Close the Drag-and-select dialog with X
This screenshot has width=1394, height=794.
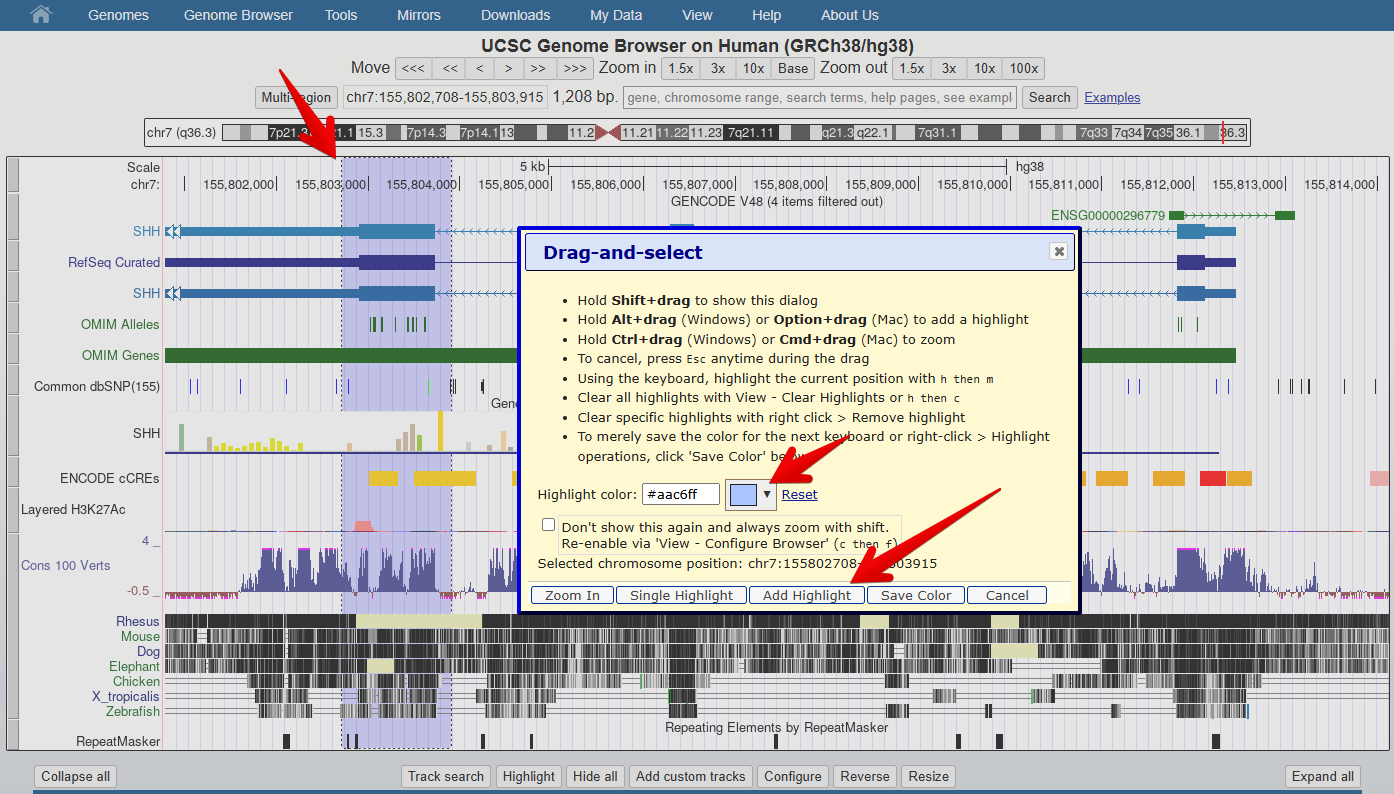pos(1058,252)
